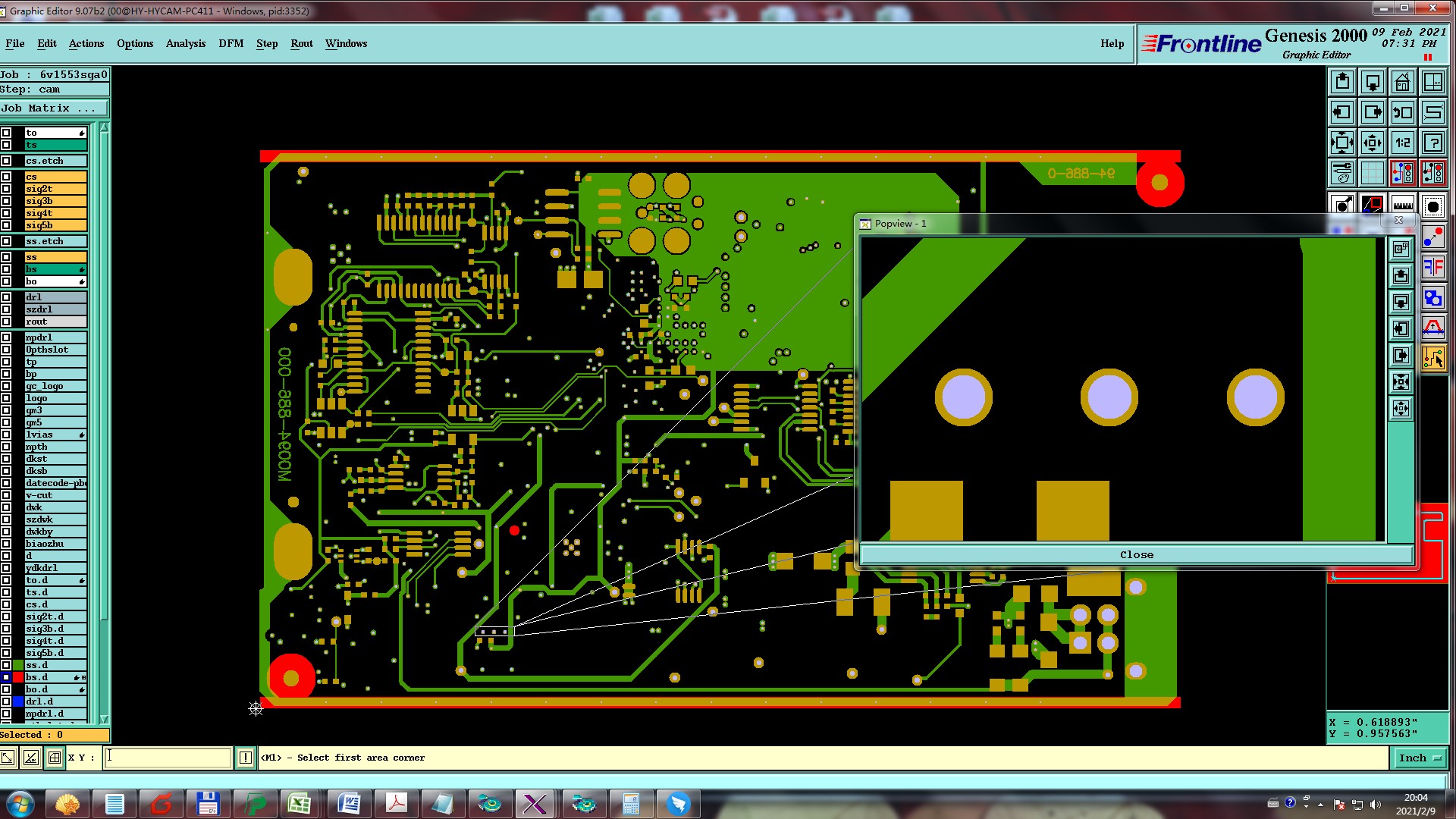Select the red-blue dot move tool icon
The image size is (1456, 819).
tap(1432, 237)
